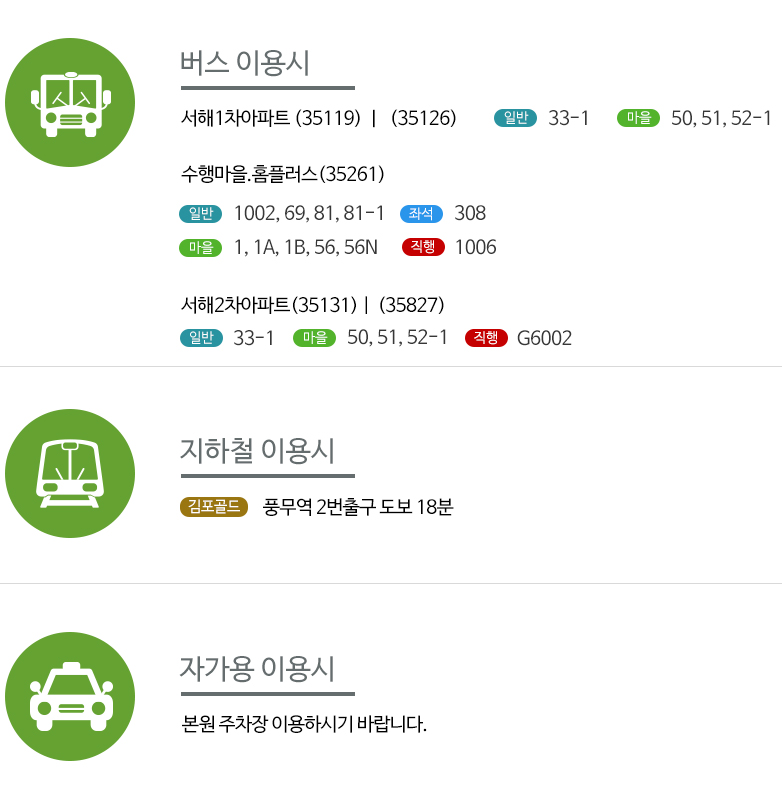
Task: Click the 마을 badge in 서해2차아파트 row
Action: [x=315, y=338]
